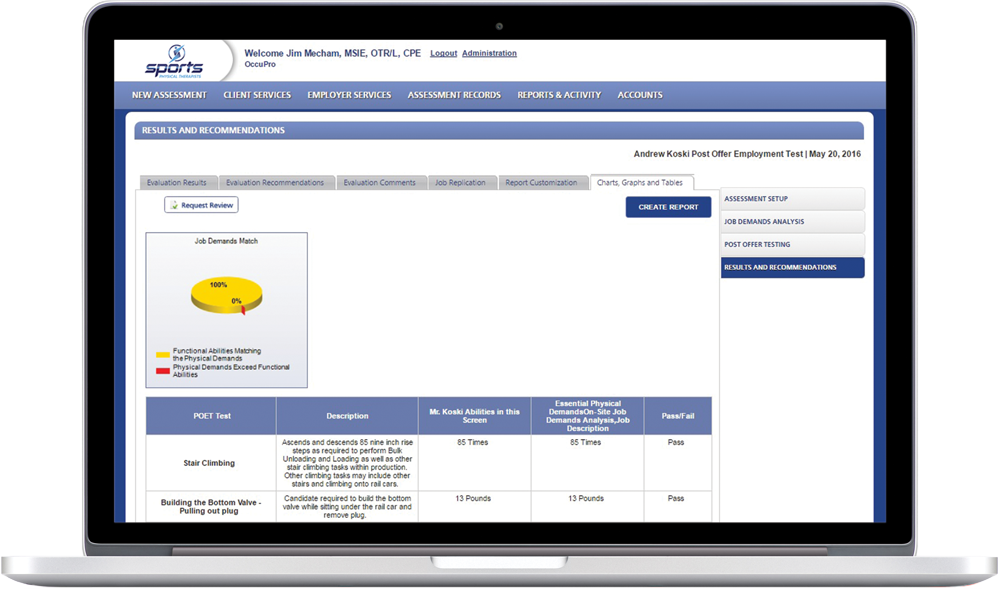The image size is (1000, 589).
Task: Click the yellow Functional Abilities legend swatch
Action: [163, 355]
